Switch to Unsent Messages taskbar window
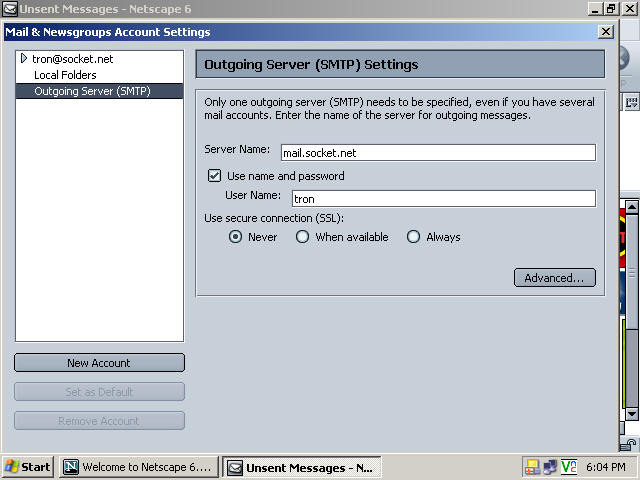The width and height of the screenshot is (640, 480). (302, 467)
